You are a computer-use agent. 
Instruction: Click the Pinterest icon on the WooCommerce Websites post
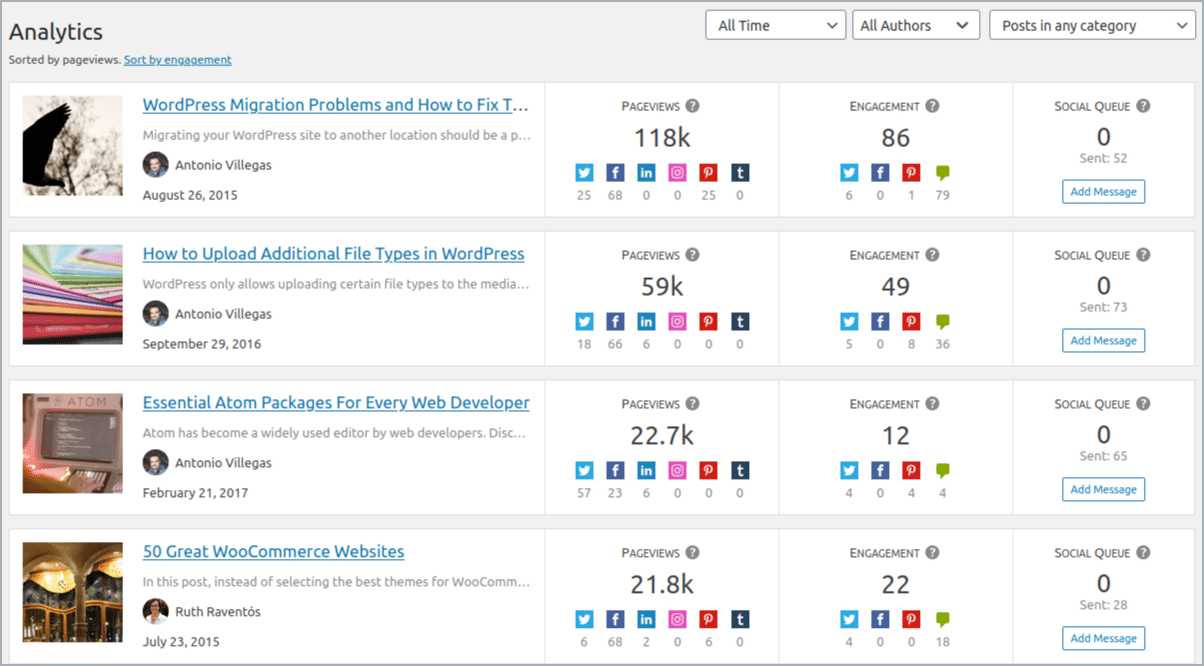[x=708, y=618]
